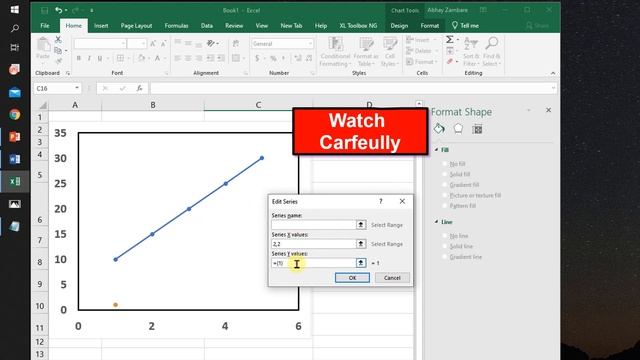Image resolution: width=640 pixels, height=360 pixels.
Task: Click the Clear eraser icon
Action: click(x=449, y=61)
